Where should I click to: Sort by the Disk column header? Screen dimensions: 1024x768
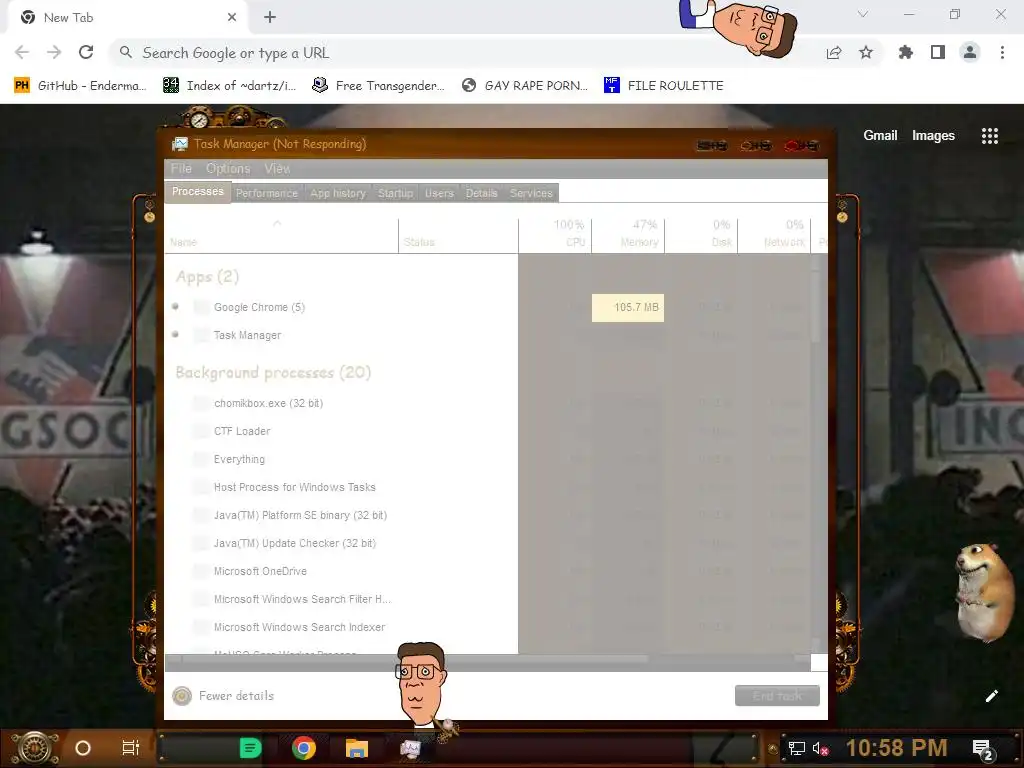(x=701, y=235)
